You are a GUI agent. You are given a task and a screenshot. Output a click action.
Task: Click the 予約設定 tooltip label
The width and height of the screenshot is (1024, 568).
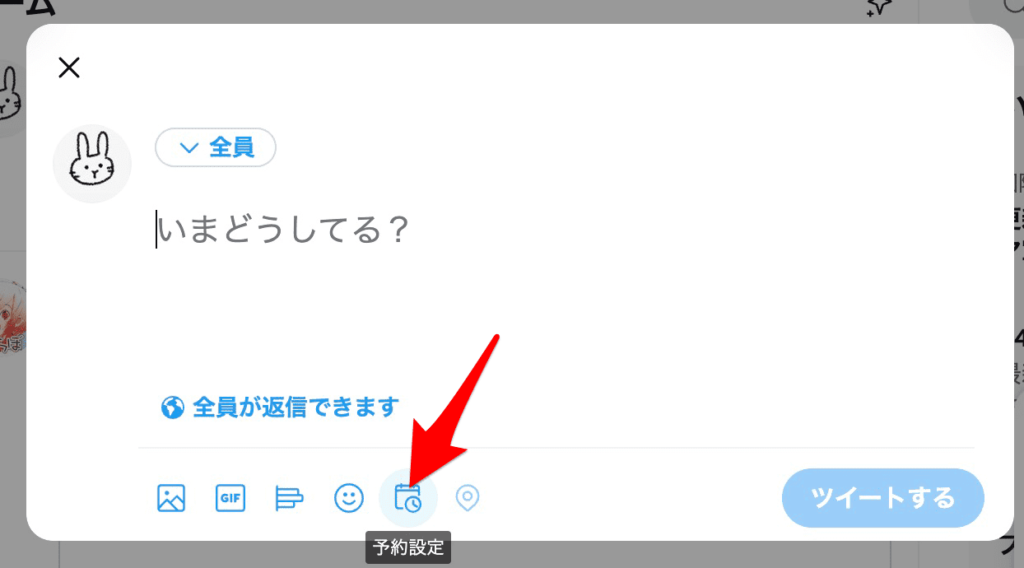(x=408, y=547)
